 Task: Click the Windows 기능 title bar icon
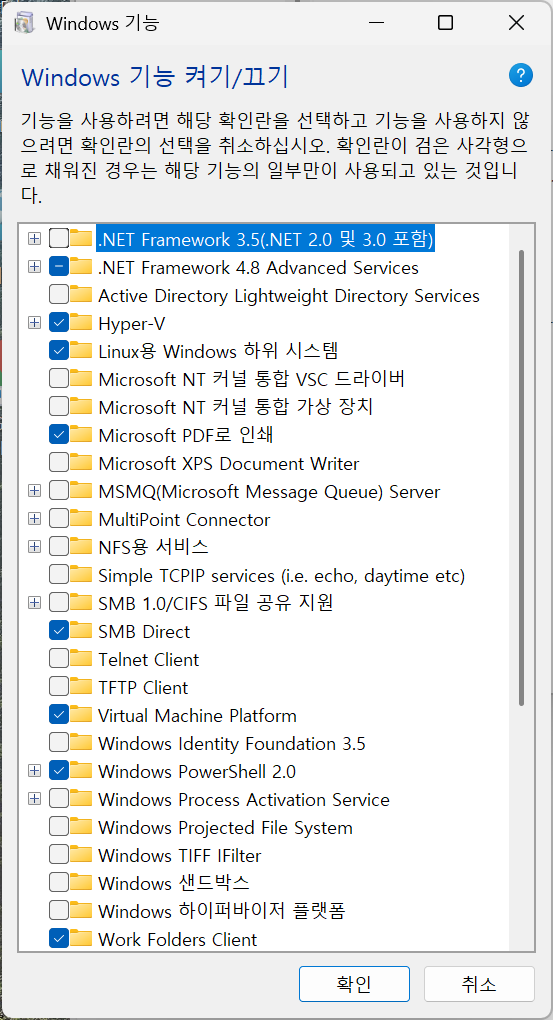25,23
